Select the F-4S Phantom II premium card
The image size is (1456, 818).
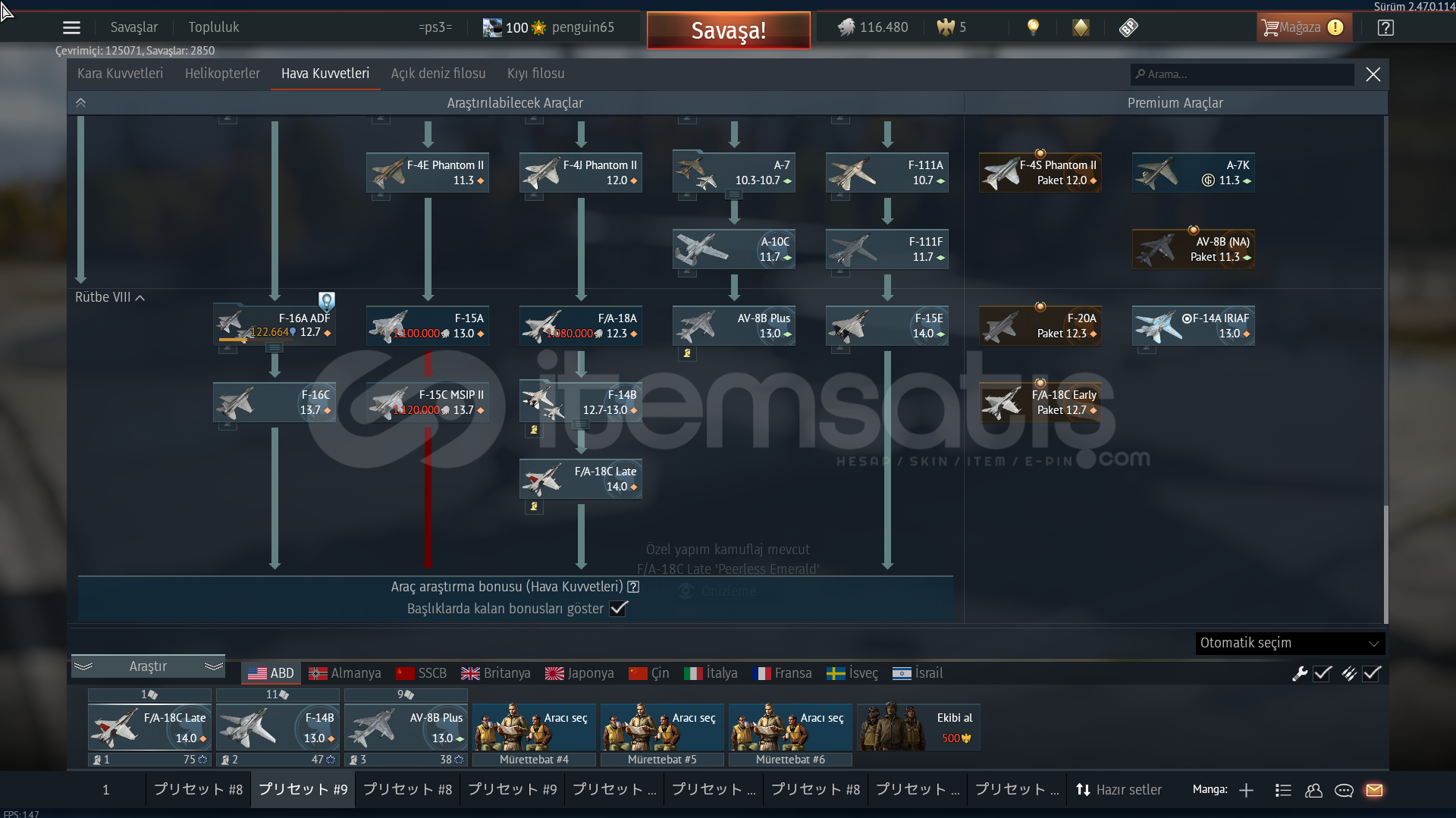1040,172
